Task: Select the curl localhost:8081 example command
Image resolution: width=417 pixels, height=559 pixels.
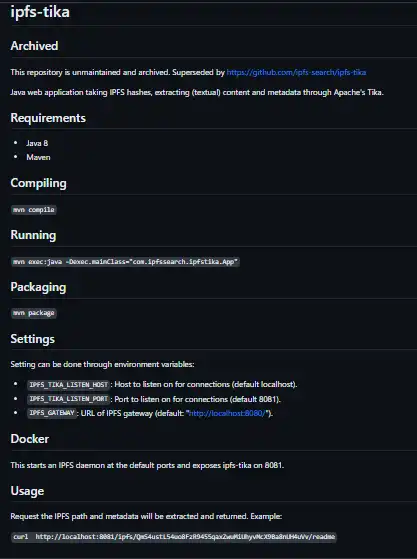Action: [174, 537]
